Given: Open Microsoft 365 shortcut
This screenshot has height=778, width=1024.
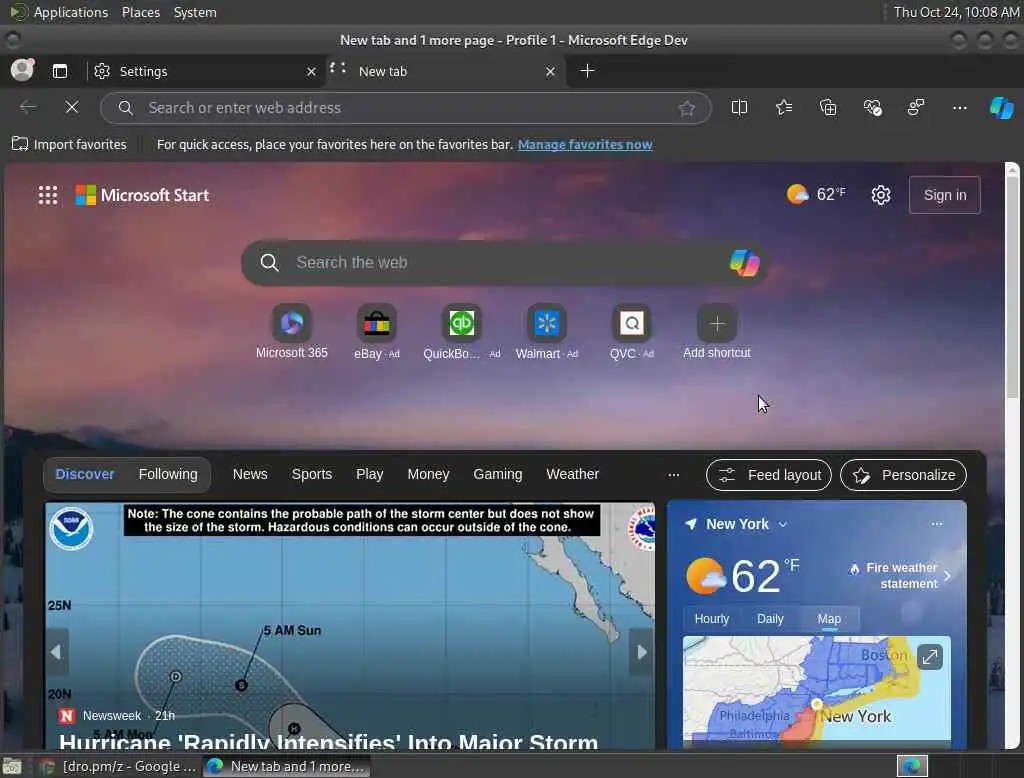Looking at the screenshot, I should 291,331.
